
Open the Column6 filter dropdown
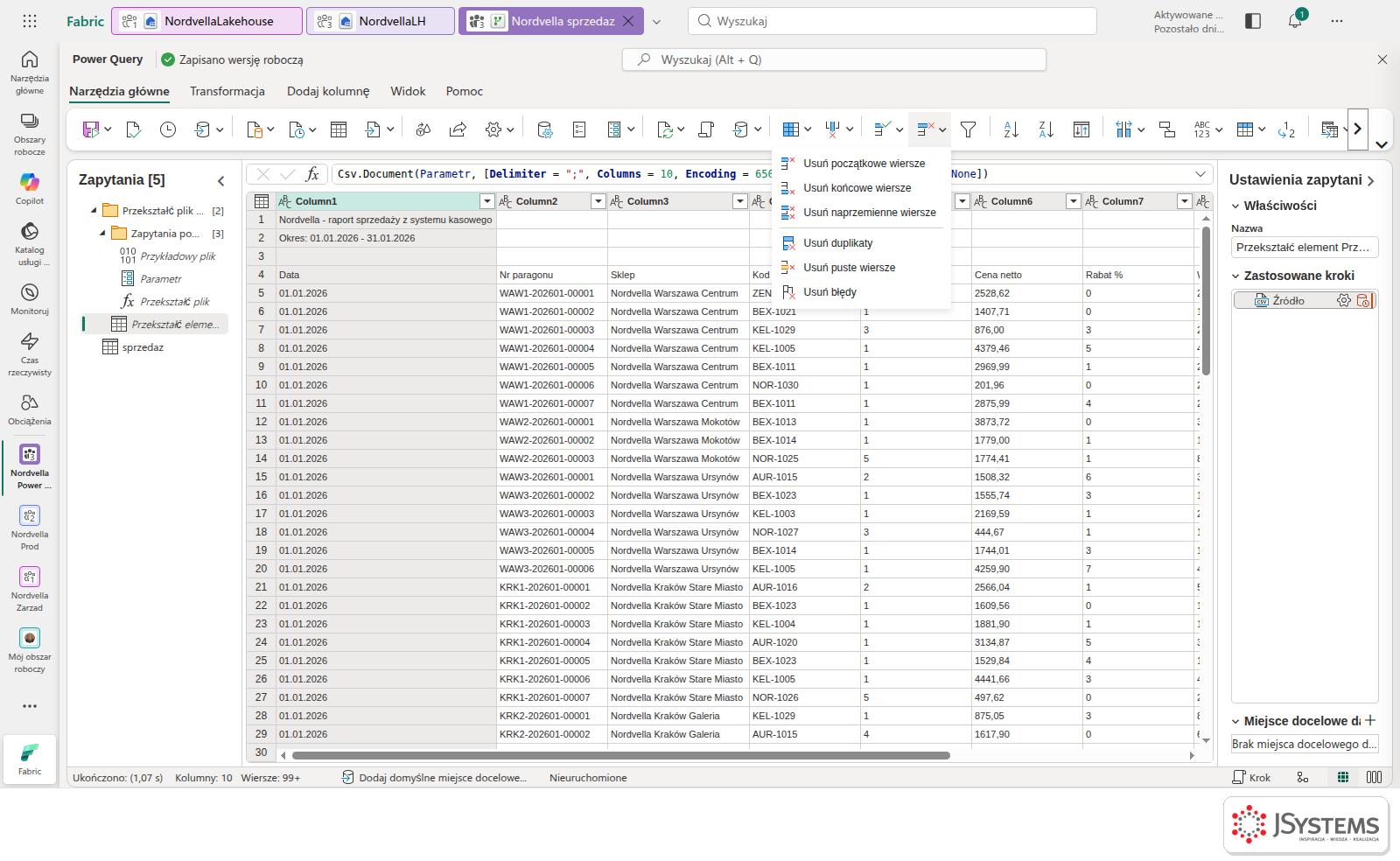click(x=1074, y=201)
